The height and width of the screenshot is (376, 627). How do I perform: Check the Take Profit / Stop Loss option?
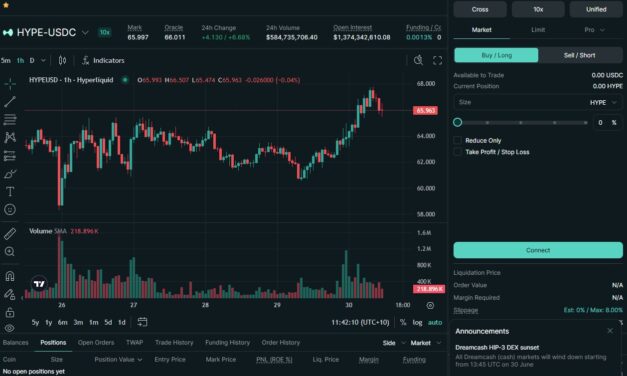457,152
